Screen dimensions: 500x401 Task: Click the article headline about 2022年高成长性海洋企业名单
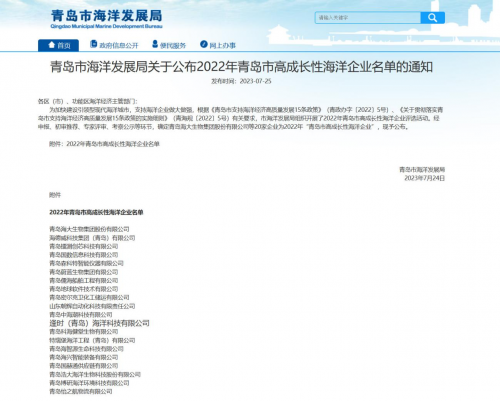point(241,67)
